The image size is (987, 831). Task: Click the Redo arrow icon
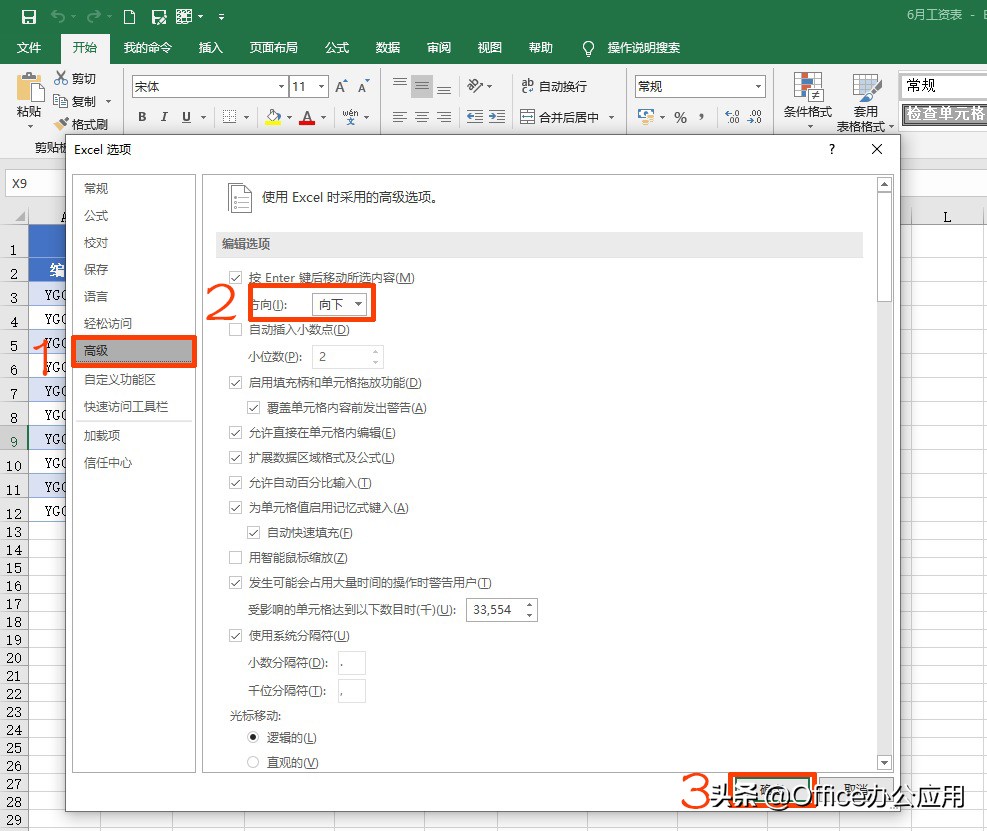click(x=94, y=16)
